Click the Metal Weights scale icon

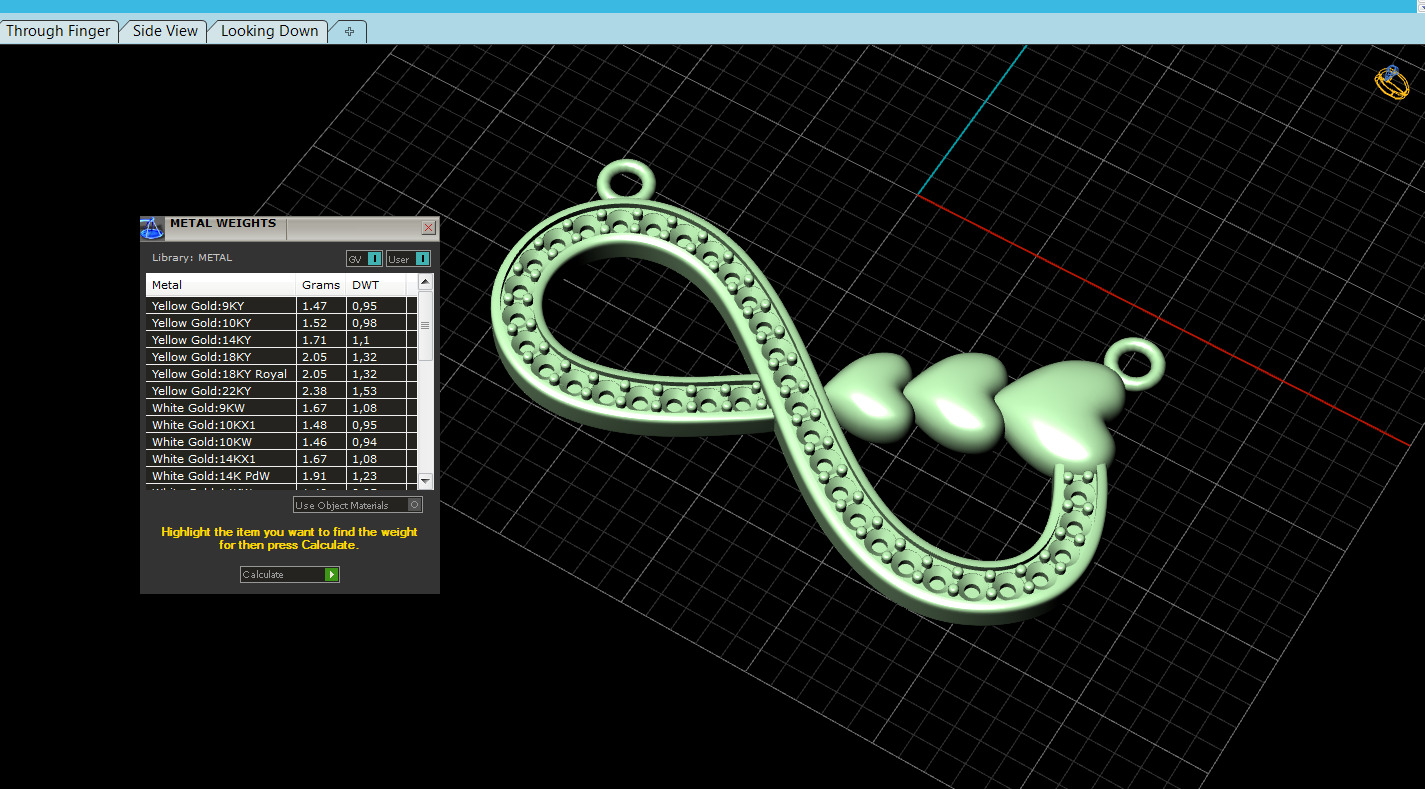pyautogui.click(x=152, y=228)
